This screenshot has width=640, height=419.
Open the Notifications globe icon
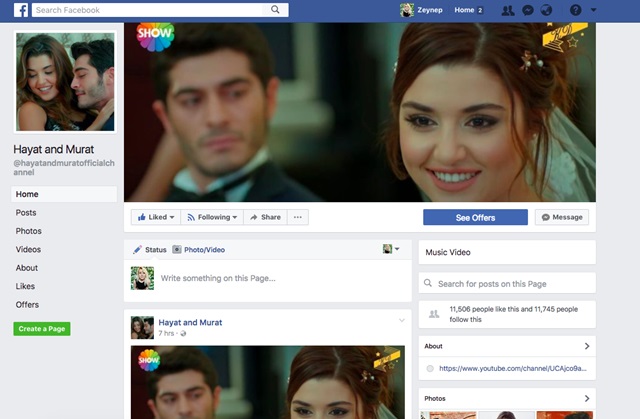[x=546, y=10]
